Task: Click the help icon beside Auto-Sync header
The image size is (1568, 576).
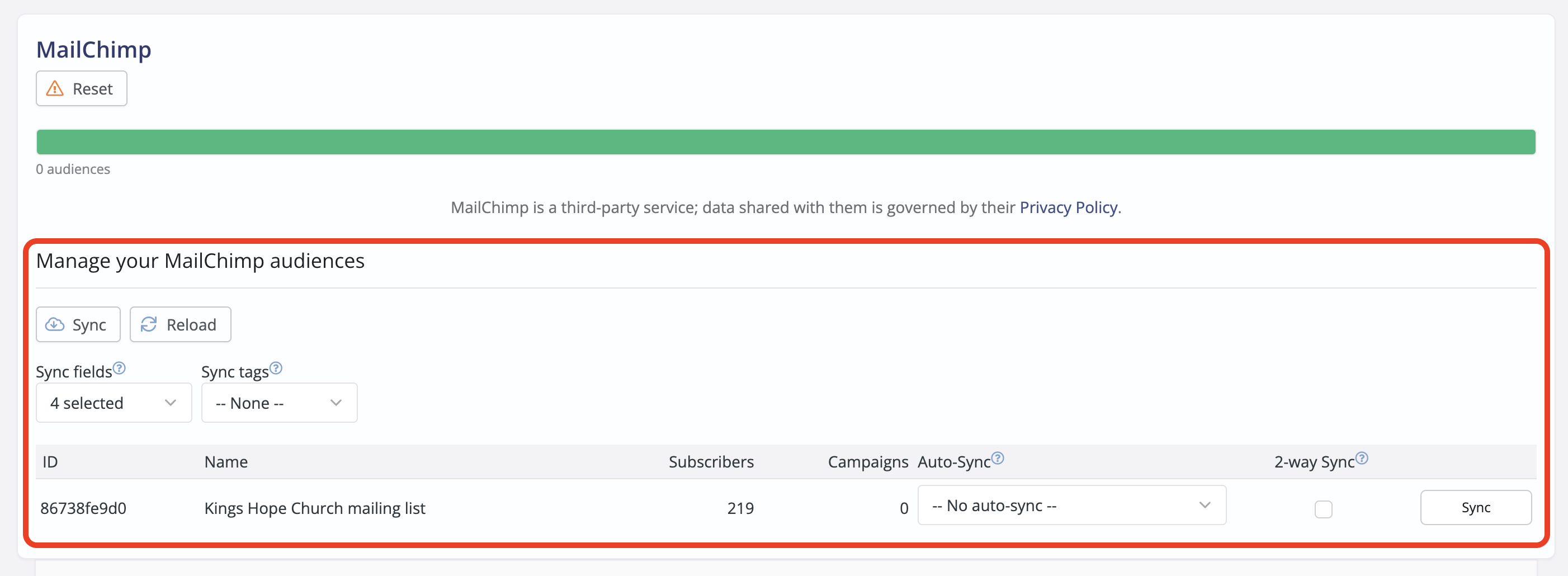Action: [x=998, y=459]
